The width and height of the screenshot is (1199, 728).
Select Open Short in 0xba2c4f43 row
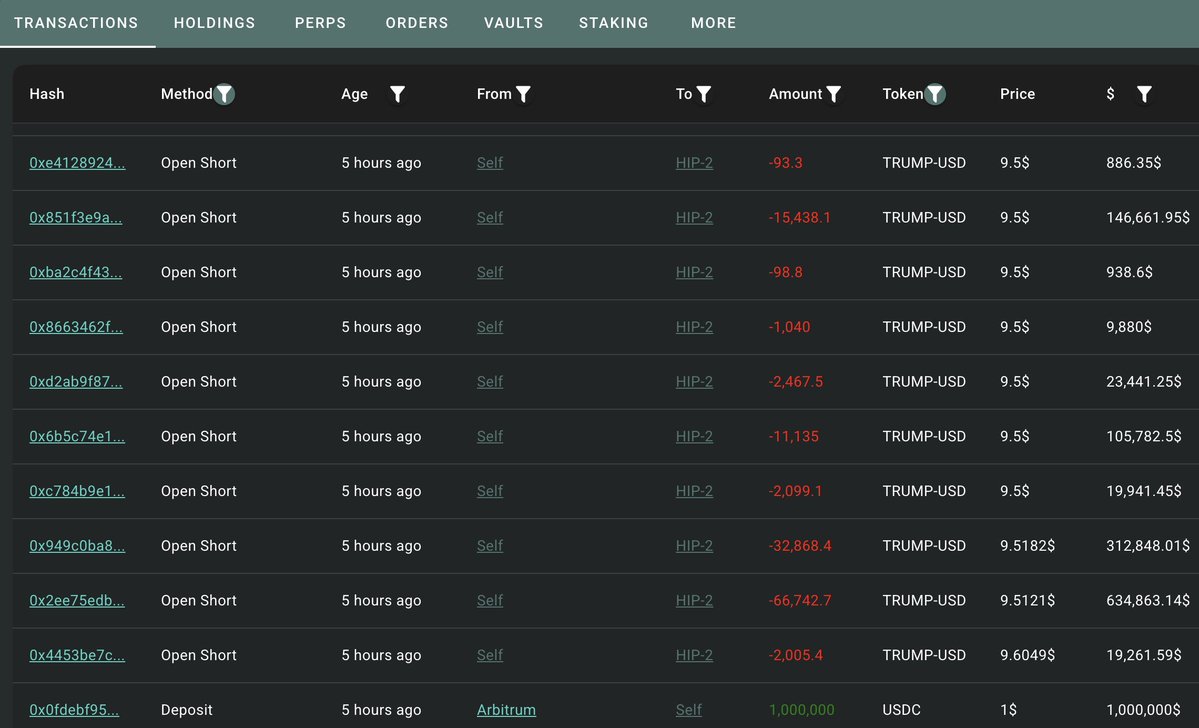(199, 272)
